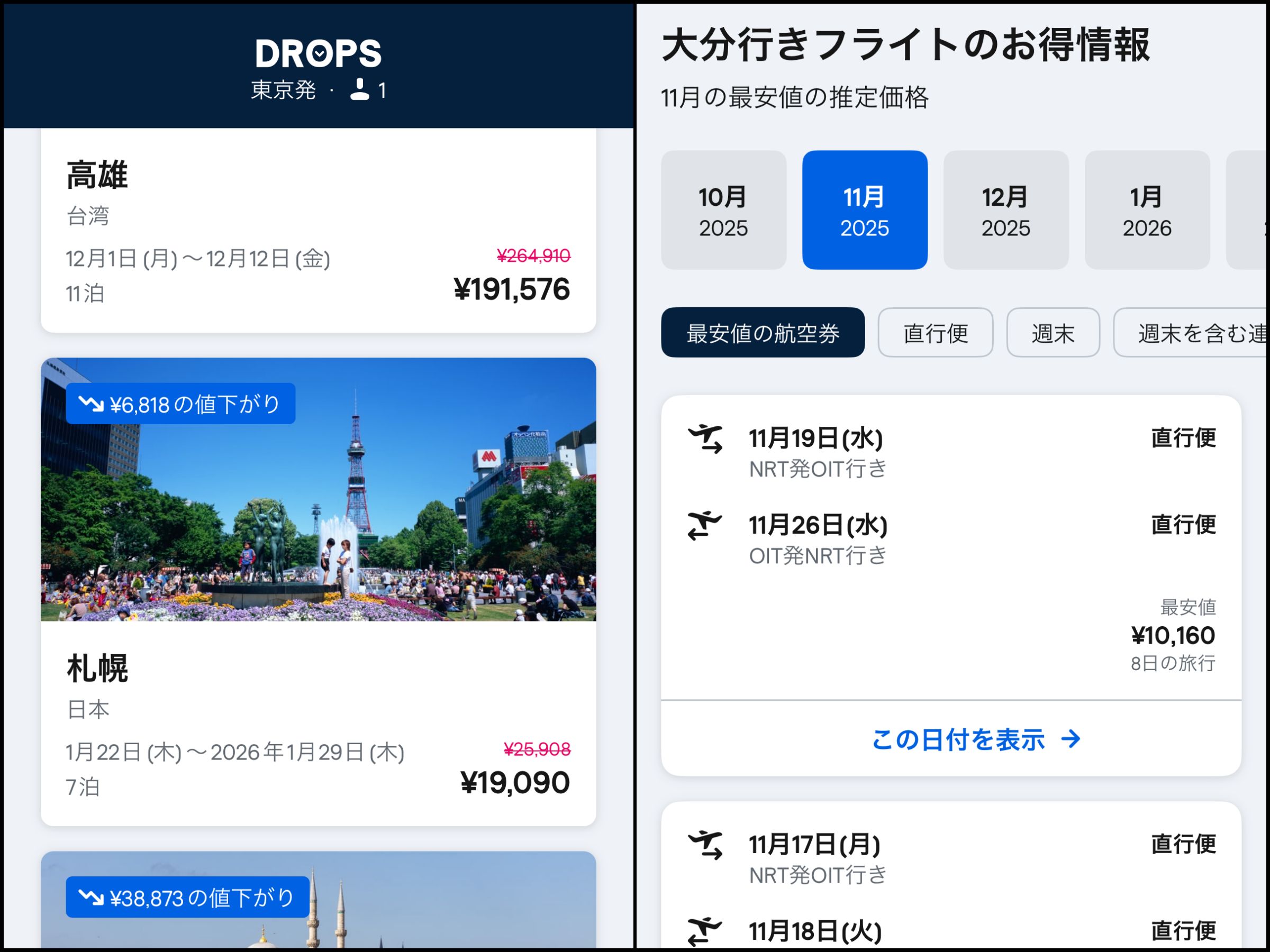The width and height of the screenshot is (1270, 952).
Task: Click departure plane icon for 11月19日
Action: pos(705,439)
